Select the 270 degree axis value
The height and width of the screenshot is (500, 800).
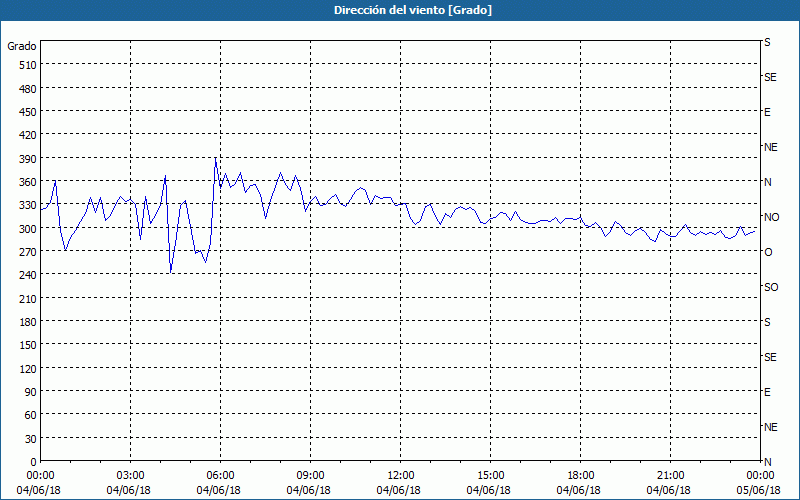pos(29,252)
